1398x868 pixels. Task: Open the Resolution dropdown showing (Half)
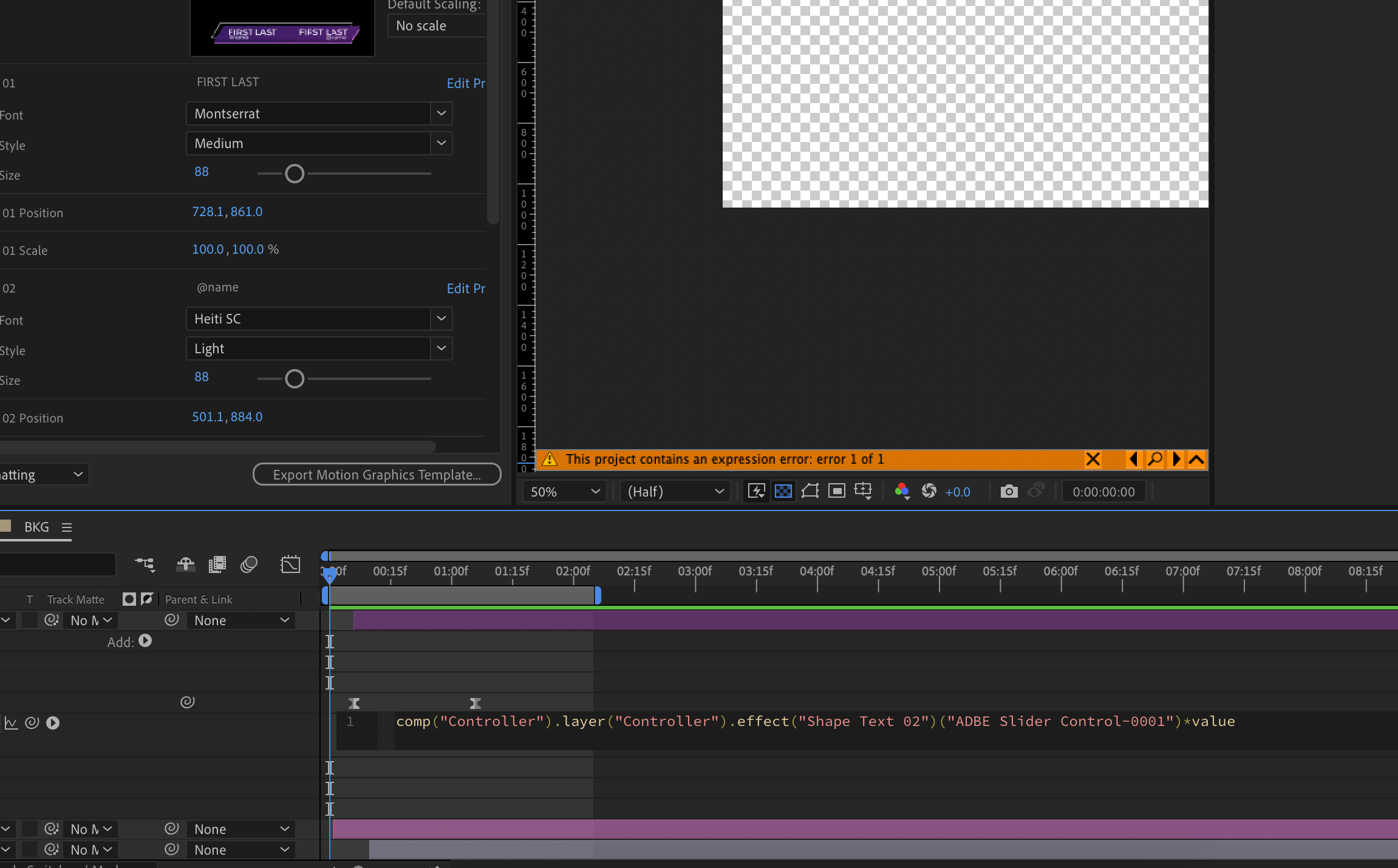point(674,491)
